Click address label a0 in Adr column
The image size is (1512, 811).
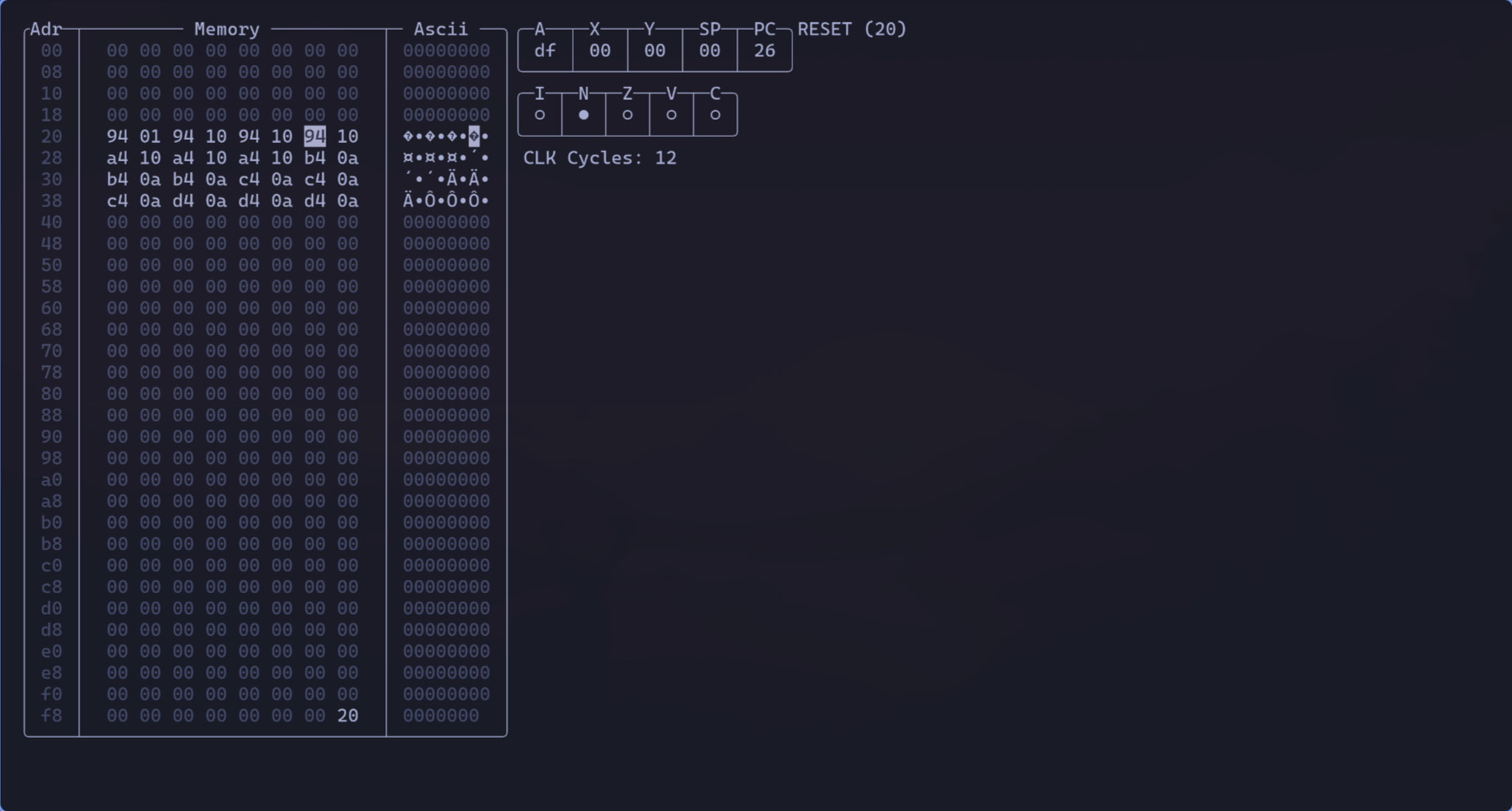click(x=52, y=480)
